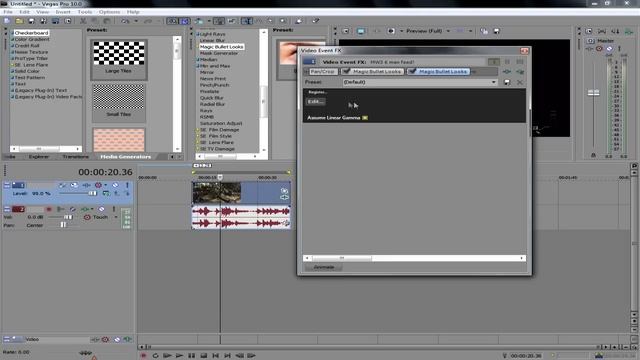Open Event Pan/Crop icon on video clip
Image resolution: width=640 pixels, height=360 pixels.
(x=284, y=191)
